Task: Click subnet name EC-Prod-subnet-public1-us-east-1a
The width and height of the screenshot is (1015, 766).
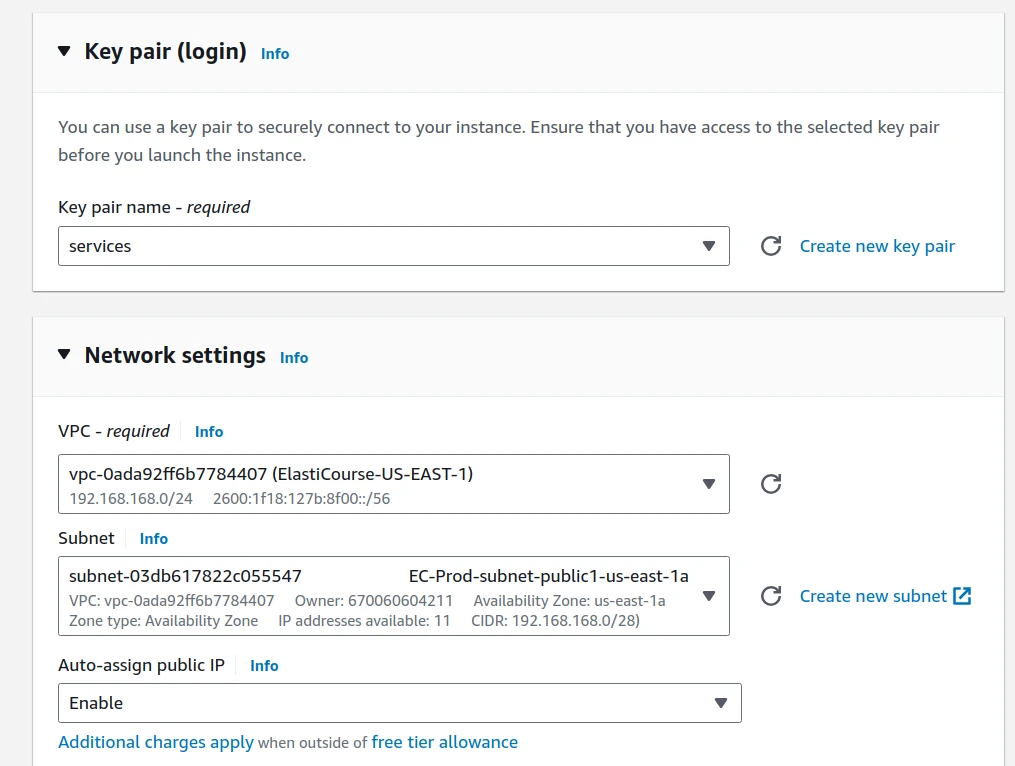Action: pos(549,576)
